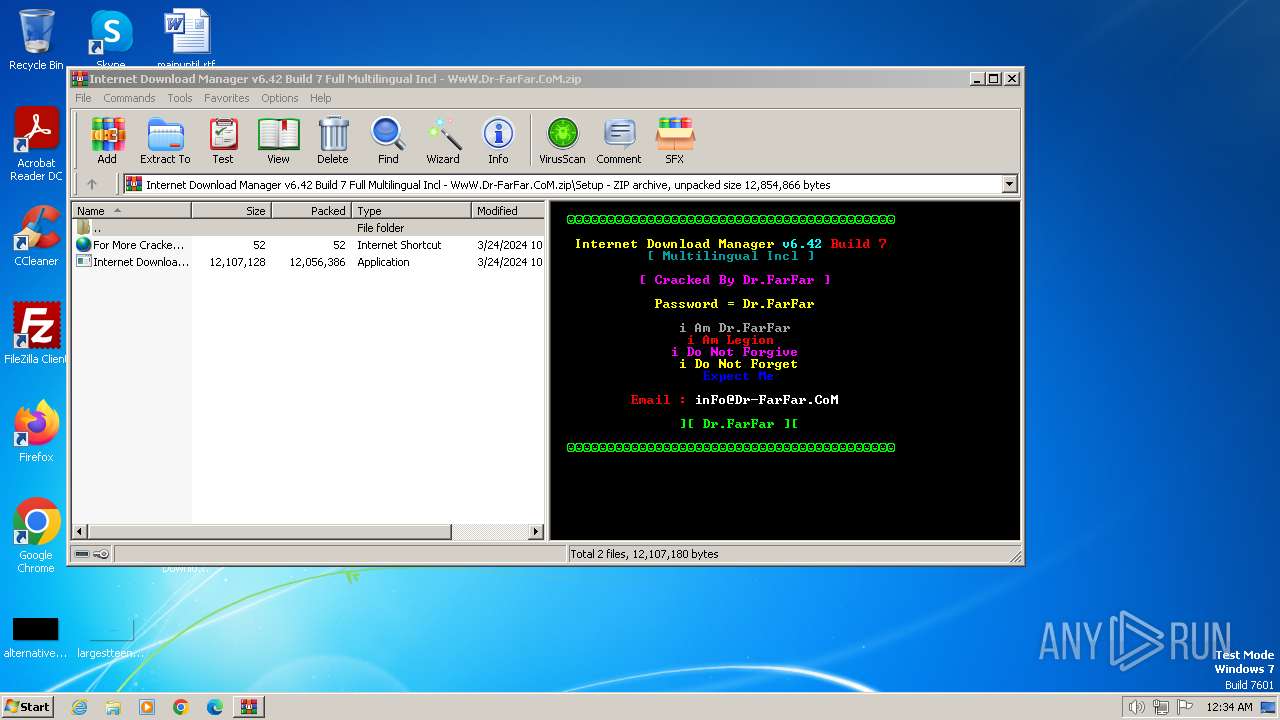Open Chrome from the taskbar
This screenshot has width=1280, height=720.
click(x=181, y=707)
